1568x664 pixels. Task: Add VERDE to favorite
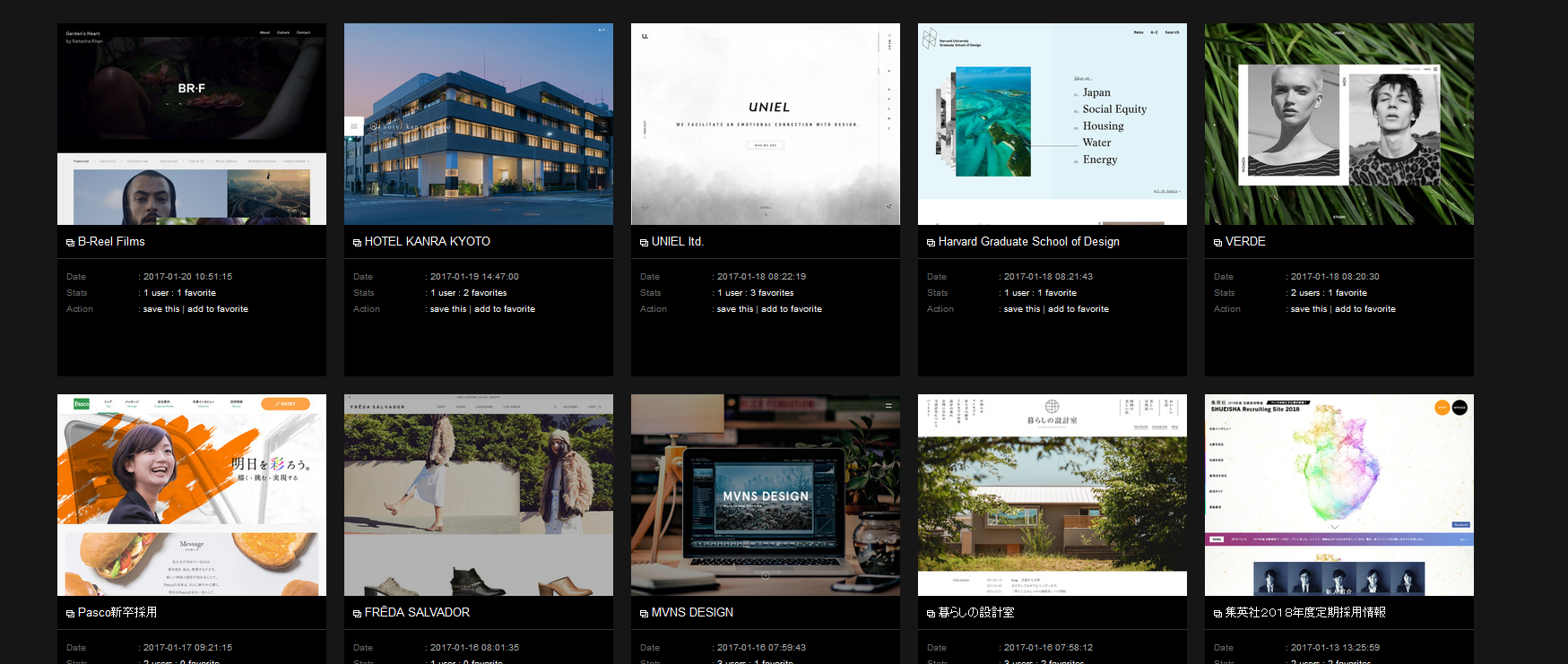click(x=1365, y=309)
